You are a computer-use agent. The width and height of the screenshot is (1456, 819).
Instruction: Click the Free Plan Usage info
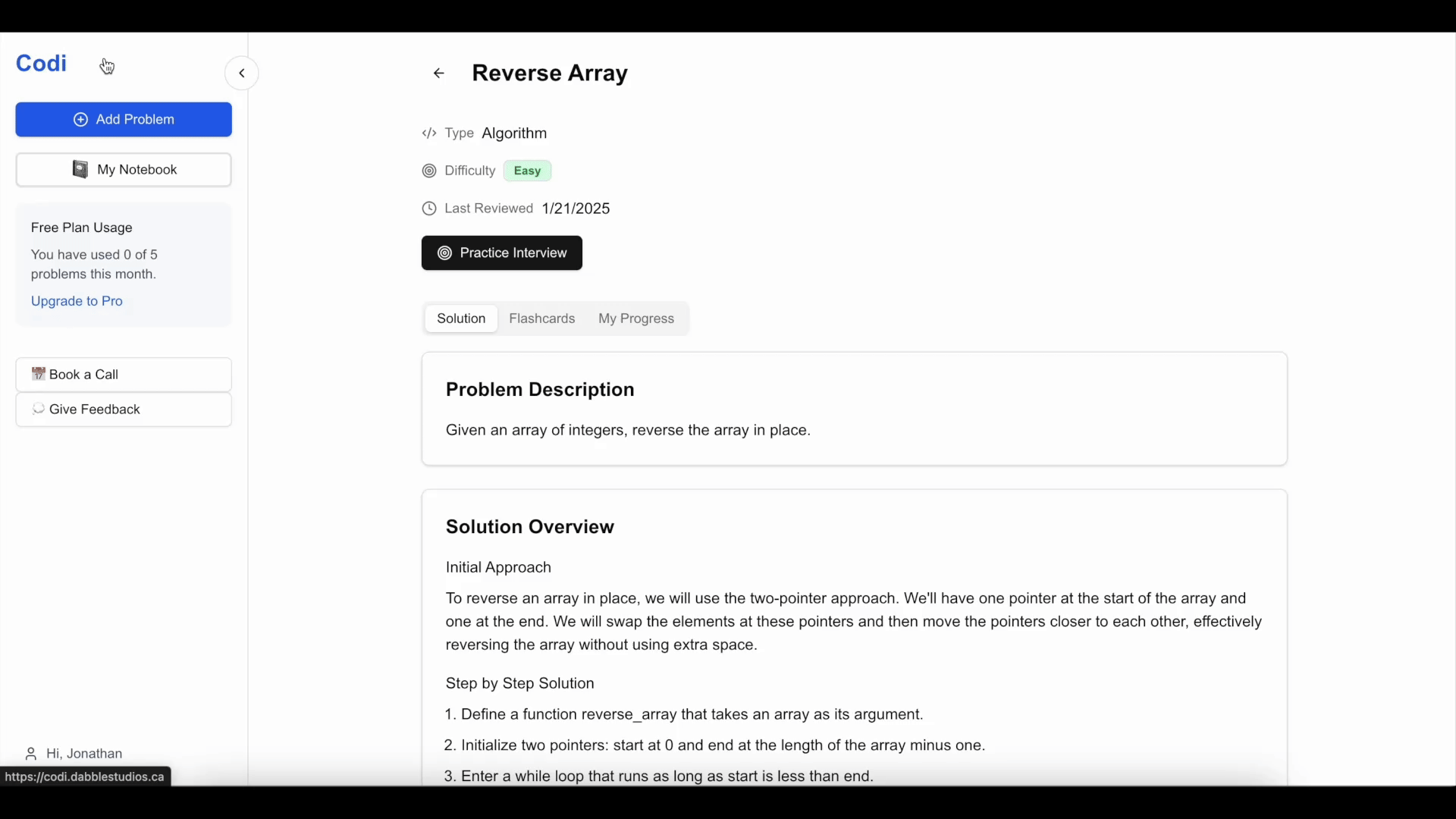click(x=123, y=263)
